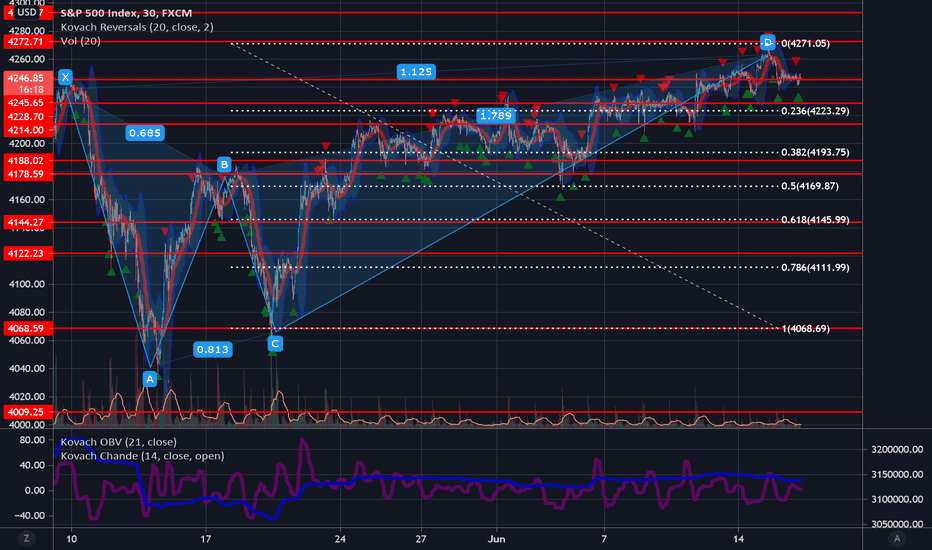Click the A auto-scale button at bottom right
Image resolution: width=932 pixels, height=550 pixels.
point(897,539)
